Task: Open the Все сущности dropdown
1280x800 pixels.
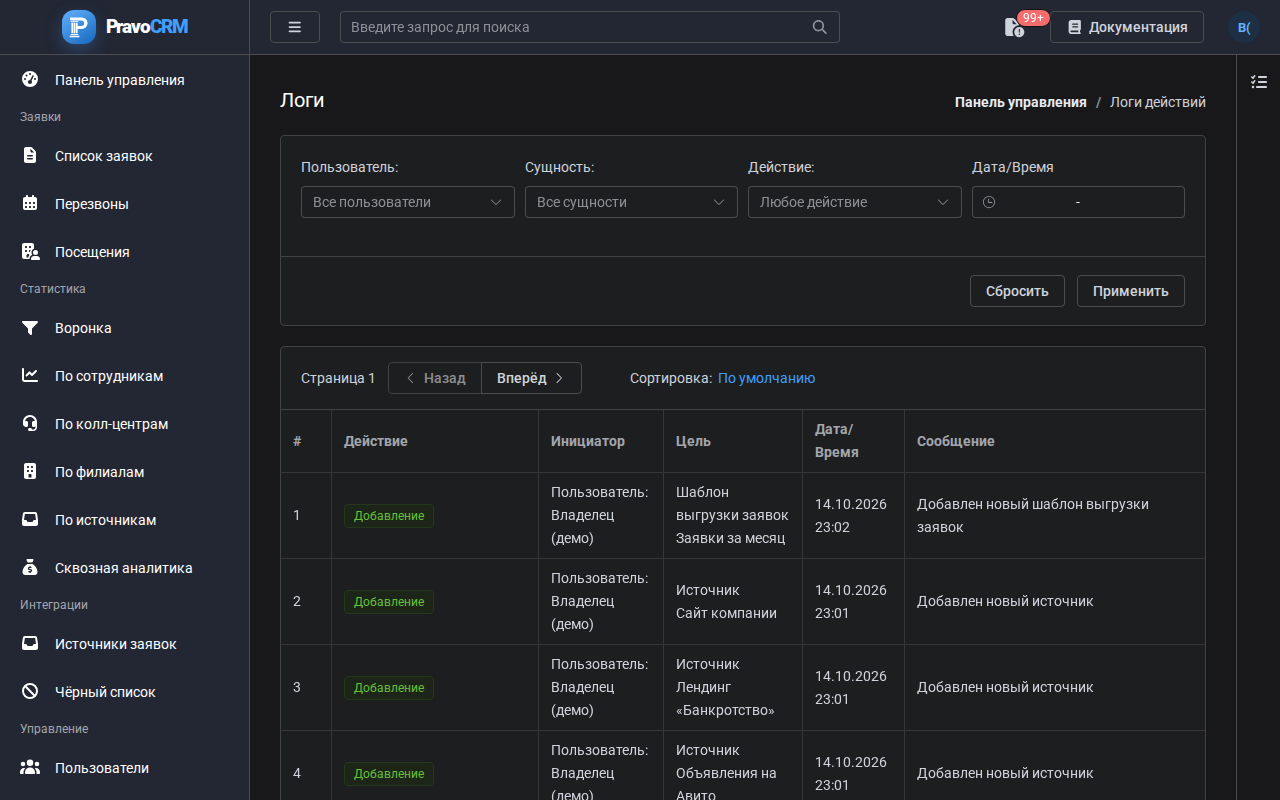Action: (x=631, y=202)
